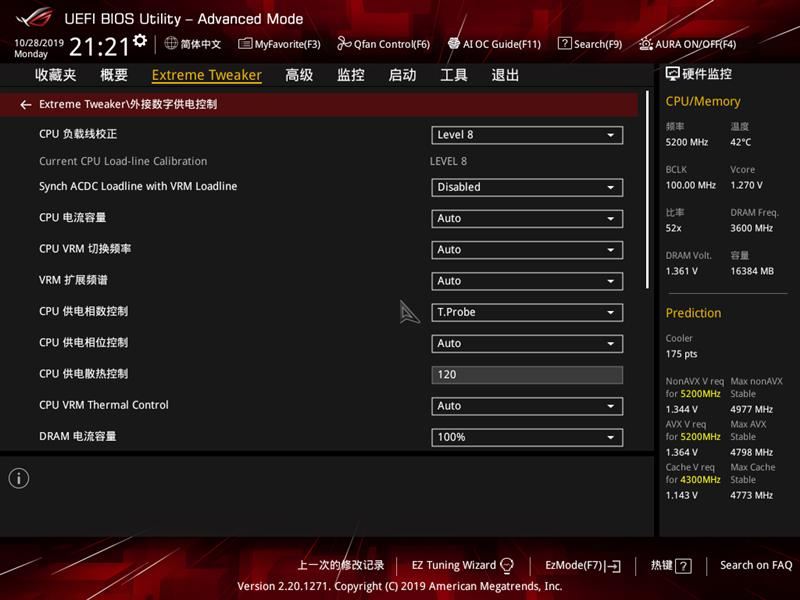The height and width of the screenshot is (600, 800).
Task: Switch to the 启动 tab
Action: (x=402, y=75)
